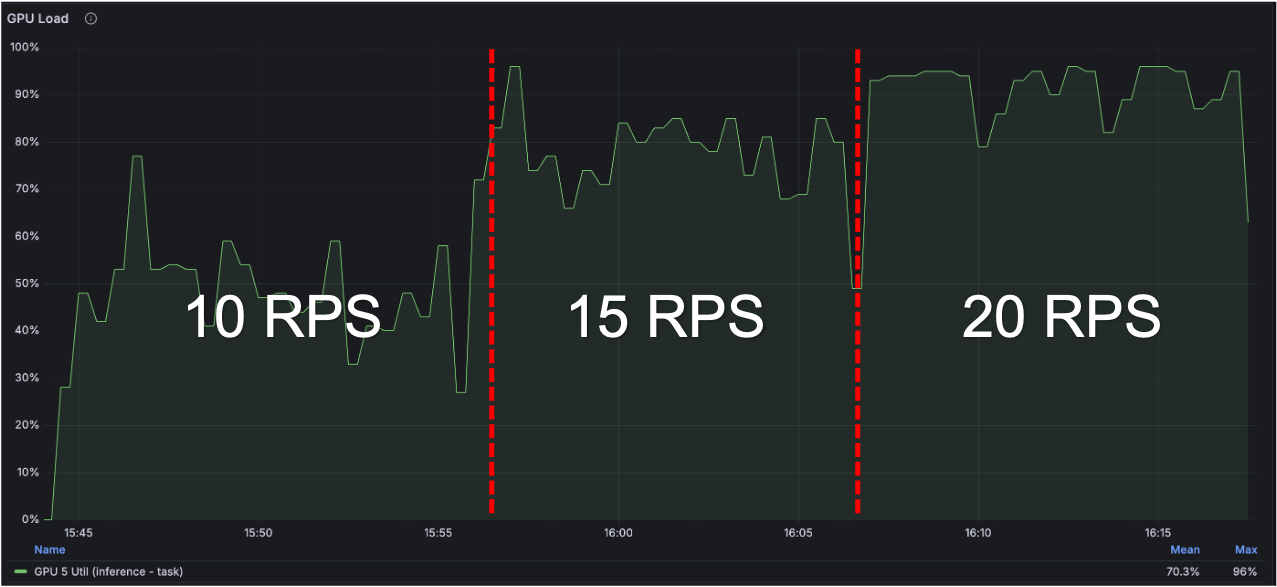Click the 96% Max value
Screen dimensions: 1277x587
point(1245,572)
